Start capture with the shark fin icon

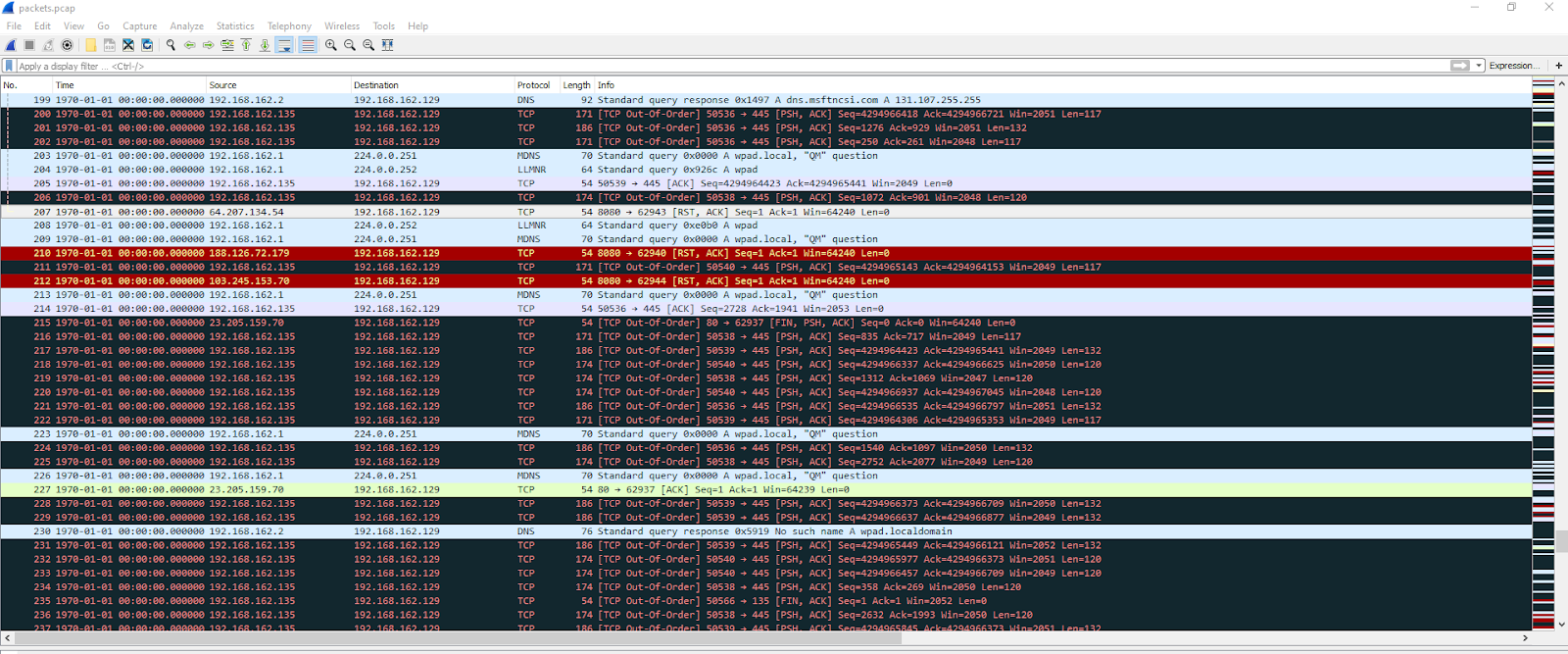click(x=11, y=45)
